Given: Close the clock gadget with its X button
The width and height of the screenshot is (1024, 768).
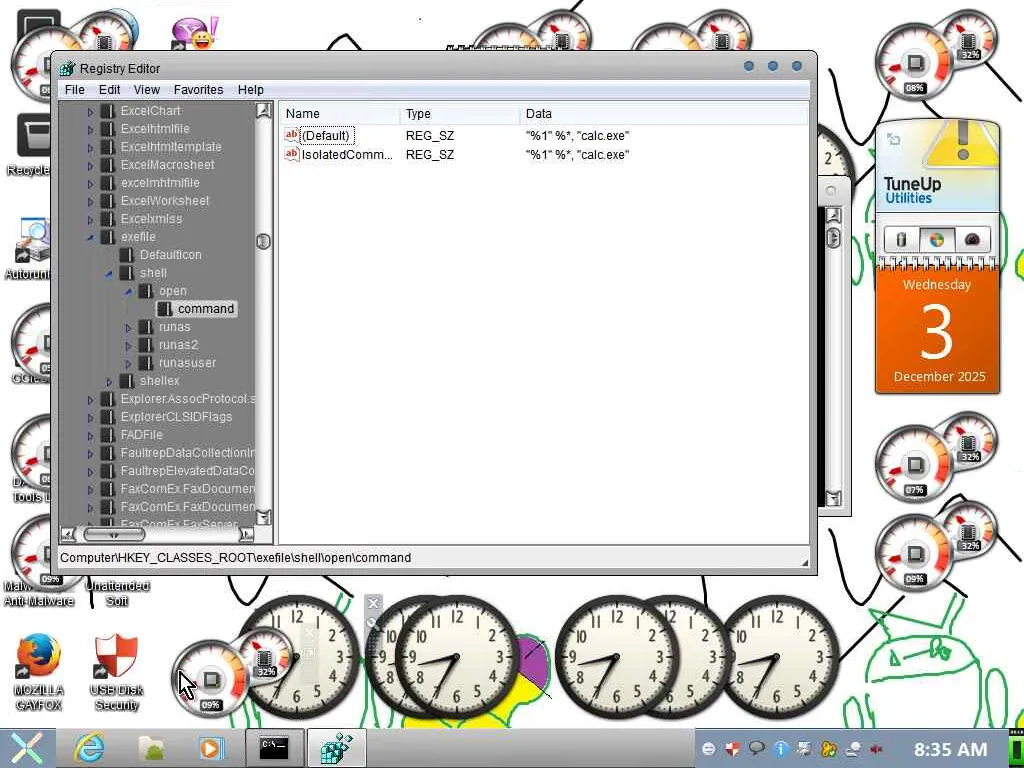Looking at the screenshot, I should (373, 603).
